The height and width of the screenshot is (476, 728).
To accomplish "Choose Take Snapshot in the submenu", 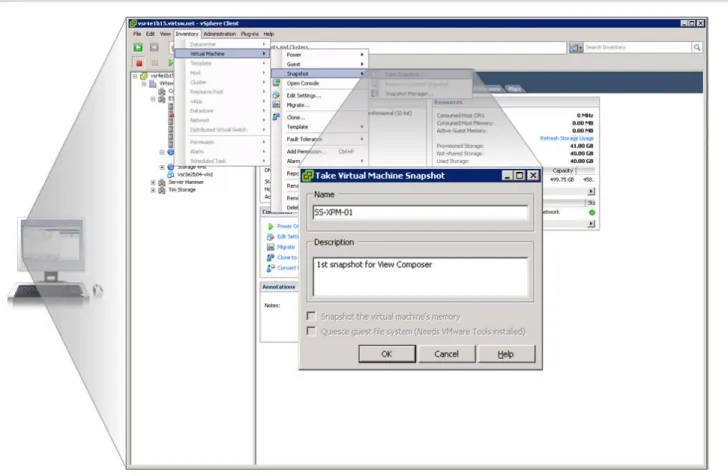I will tap(420, 74).
